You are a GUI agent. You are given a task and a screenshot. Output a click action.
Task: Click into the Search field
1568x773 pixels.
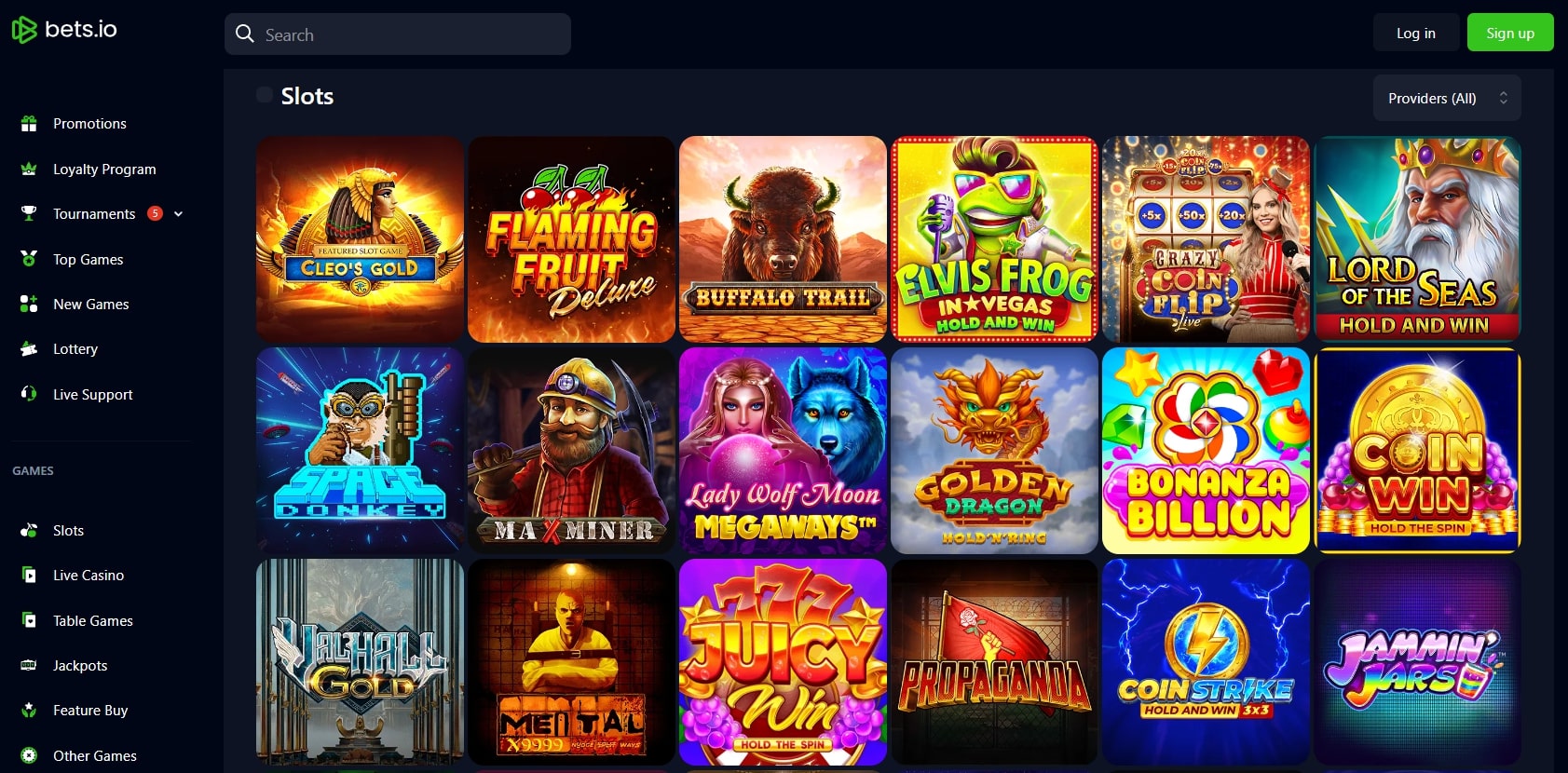pyautogui.click(x=398, y=34)
